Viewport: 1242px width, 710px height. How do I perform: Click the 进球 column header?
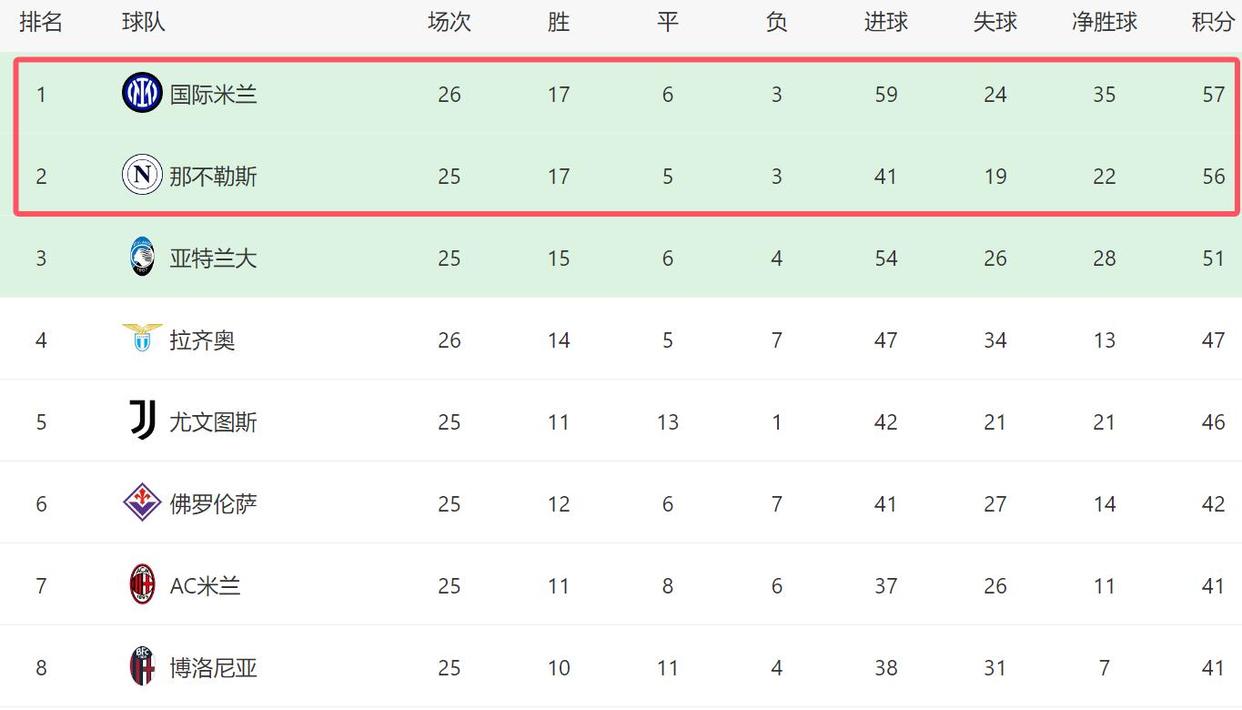(885, 22)
